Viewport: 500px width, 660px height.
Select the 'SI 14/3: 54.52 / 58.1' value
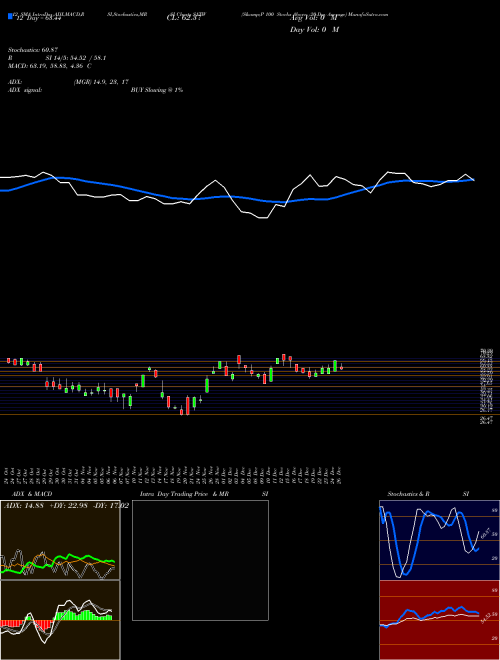click(x=76, y=58)
